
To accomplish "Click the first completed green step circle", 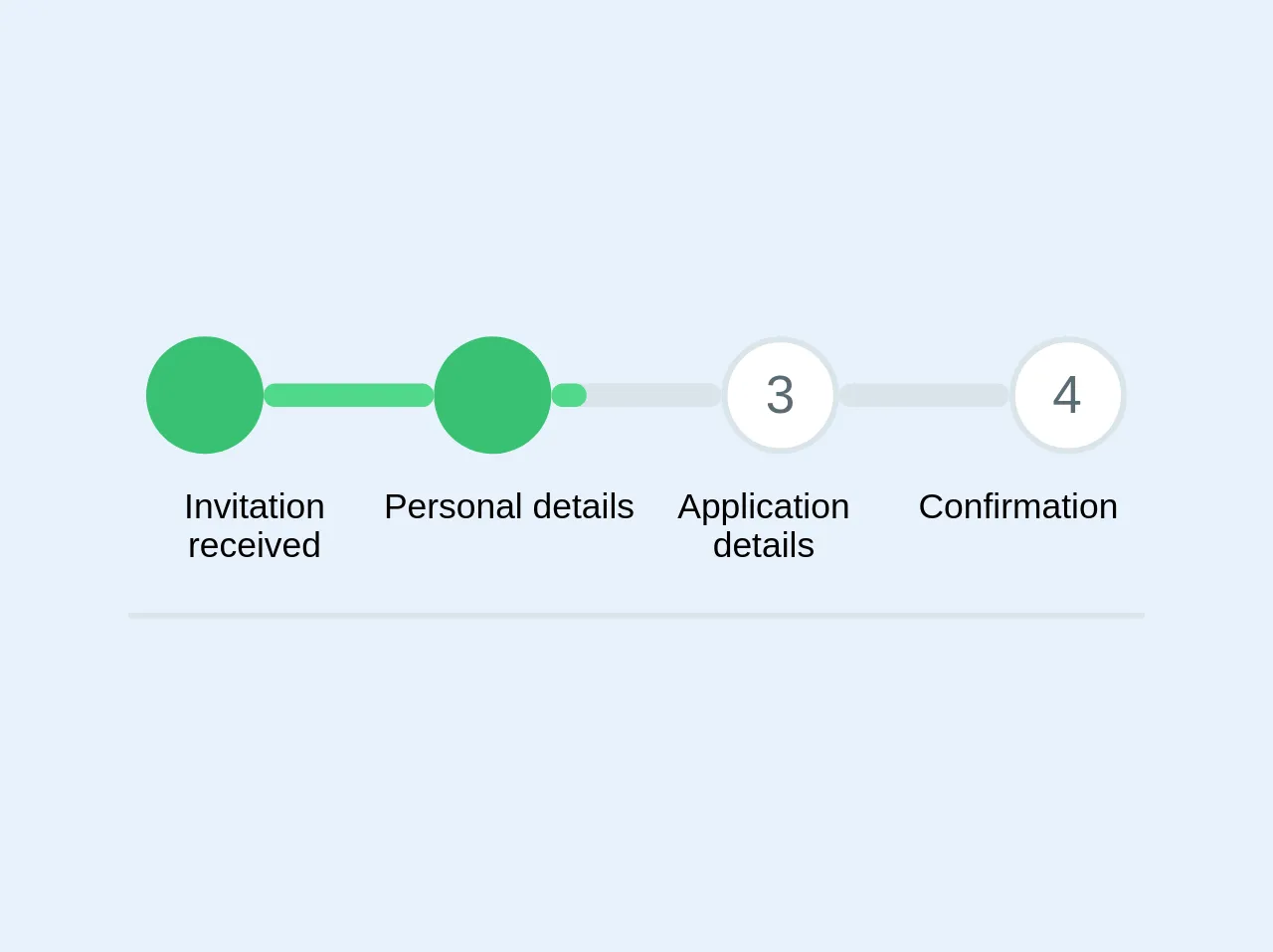I will (205, 395).
